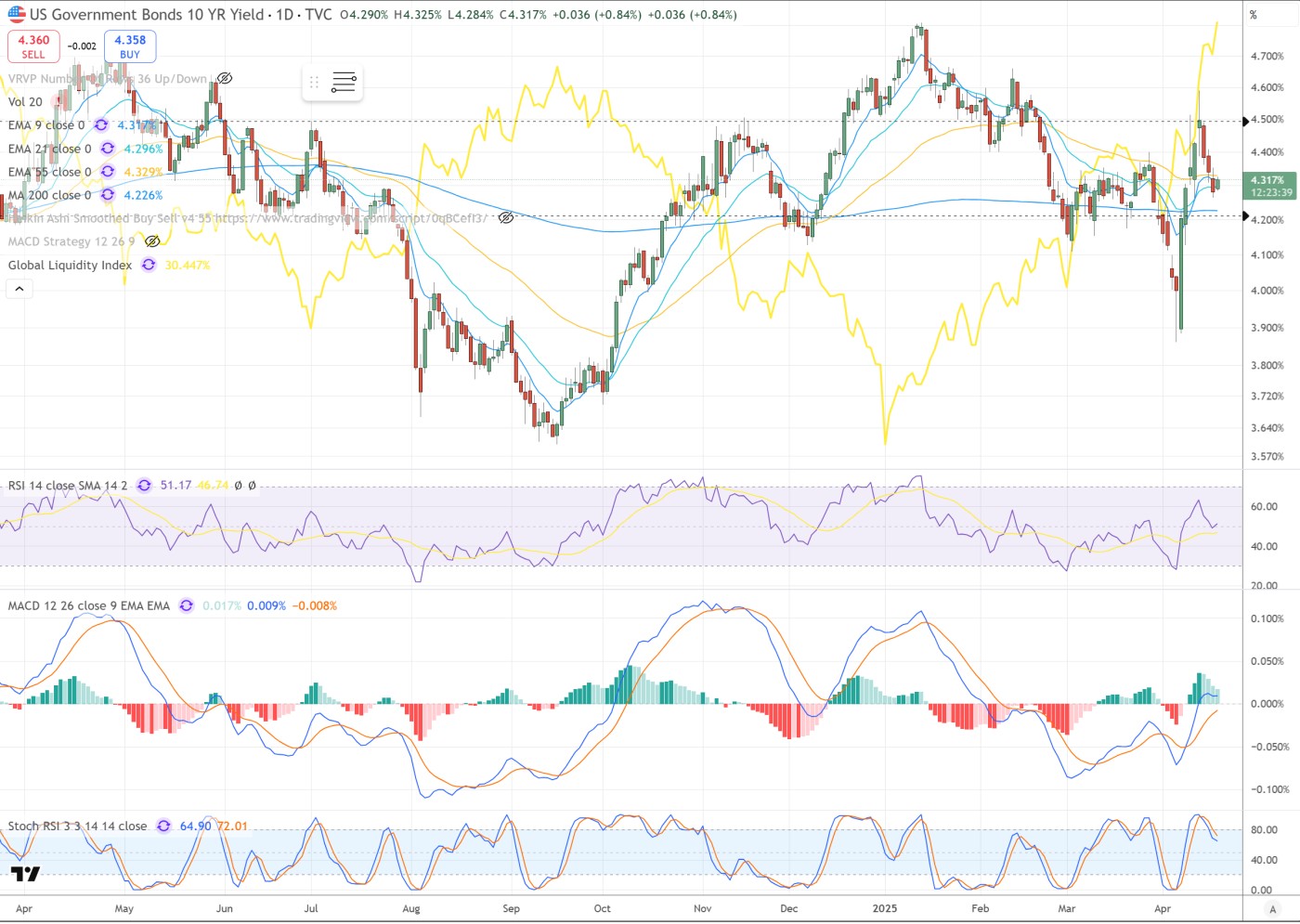Click the 4.358 BUY button
The width and height of the screenshot is (1300, 924).
[130, 46]
